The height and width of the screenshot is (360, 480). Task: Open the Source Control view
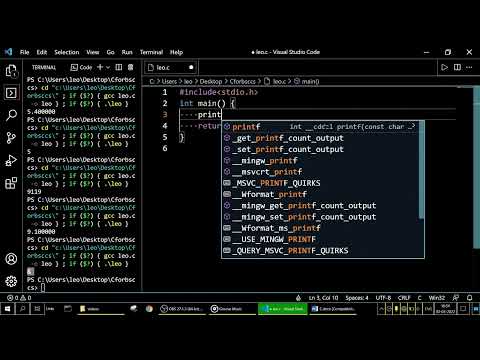pos(11,138)
